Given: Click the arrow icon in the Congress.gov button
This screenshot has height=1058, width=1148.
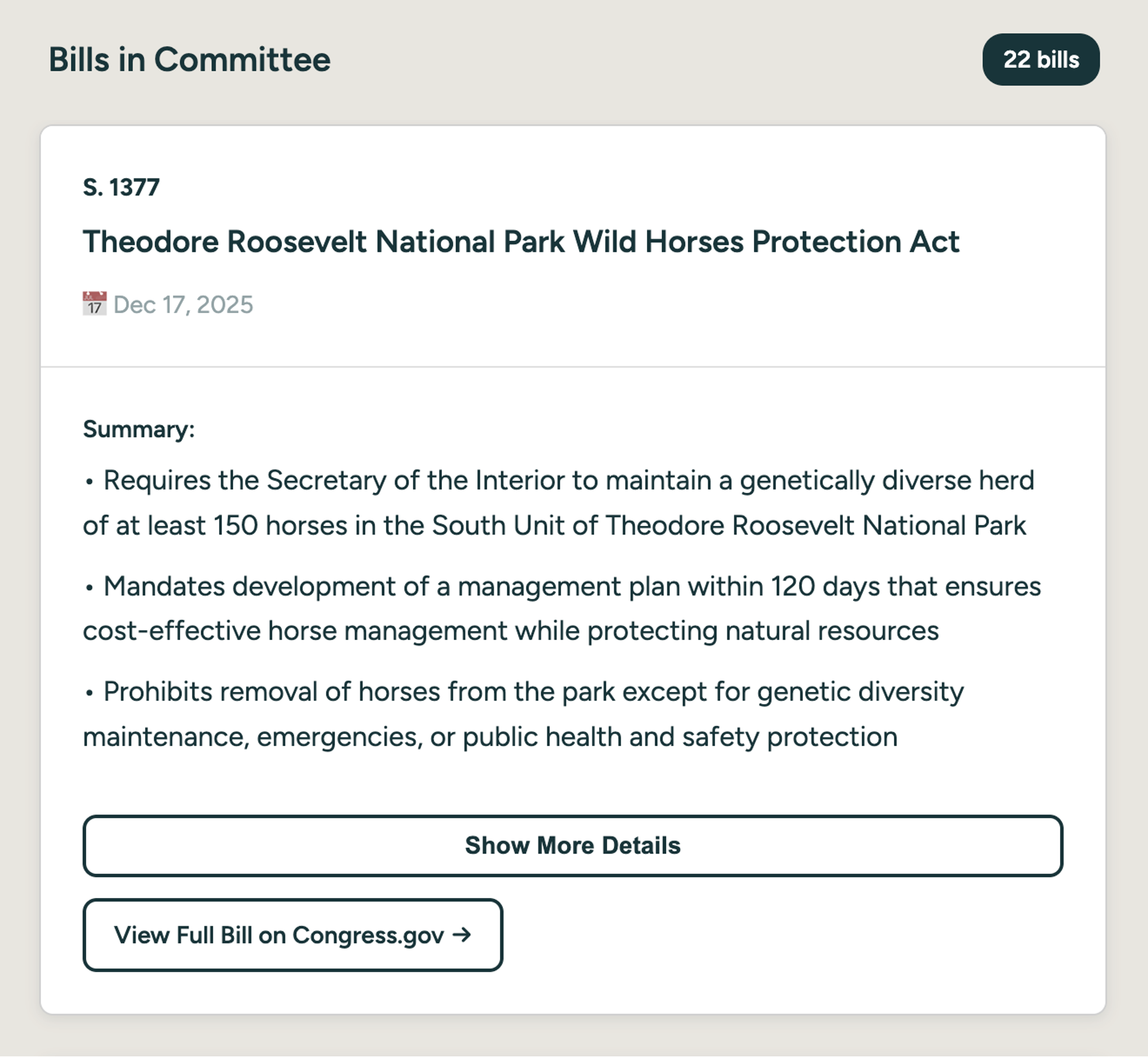Looking at the screenshot, I should pos(462,934).
